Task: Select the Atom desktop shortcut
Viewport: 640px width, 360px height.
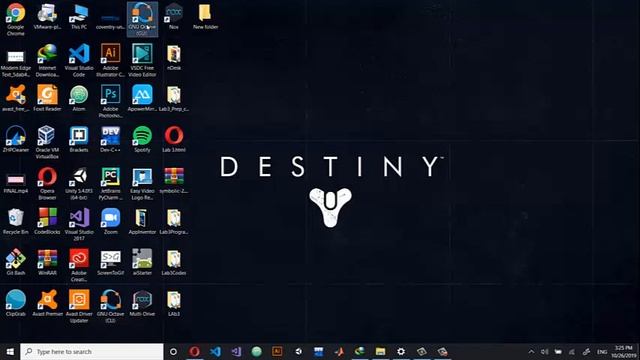Action: point(79,98)
